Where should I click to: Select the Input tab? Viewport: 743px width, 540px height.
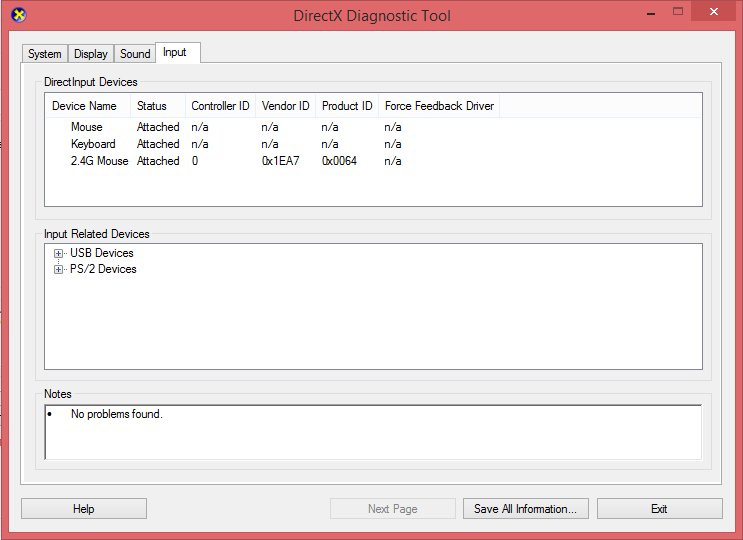click(175, 53)
